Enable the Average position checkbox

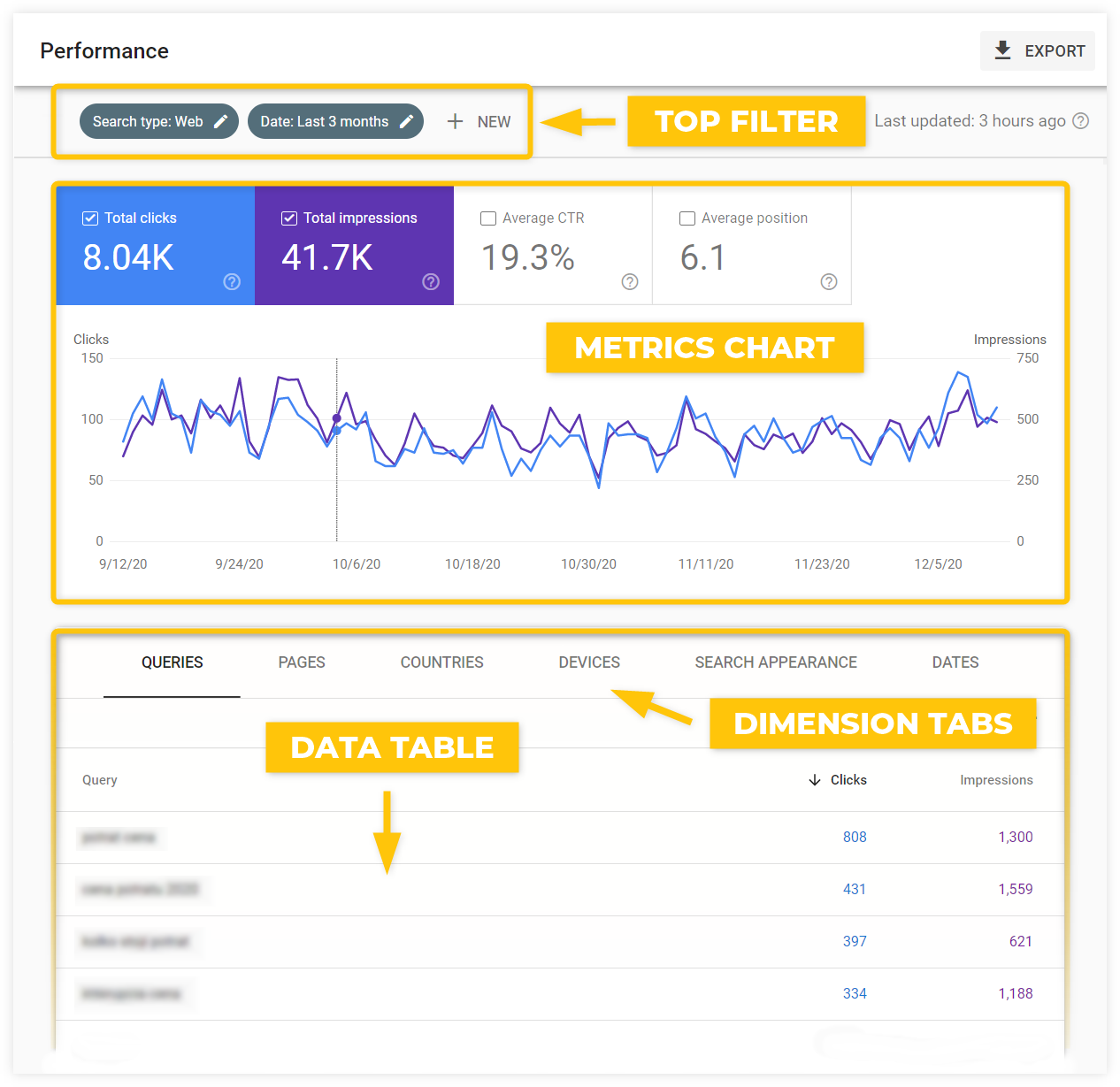click(x=687, y=218)
